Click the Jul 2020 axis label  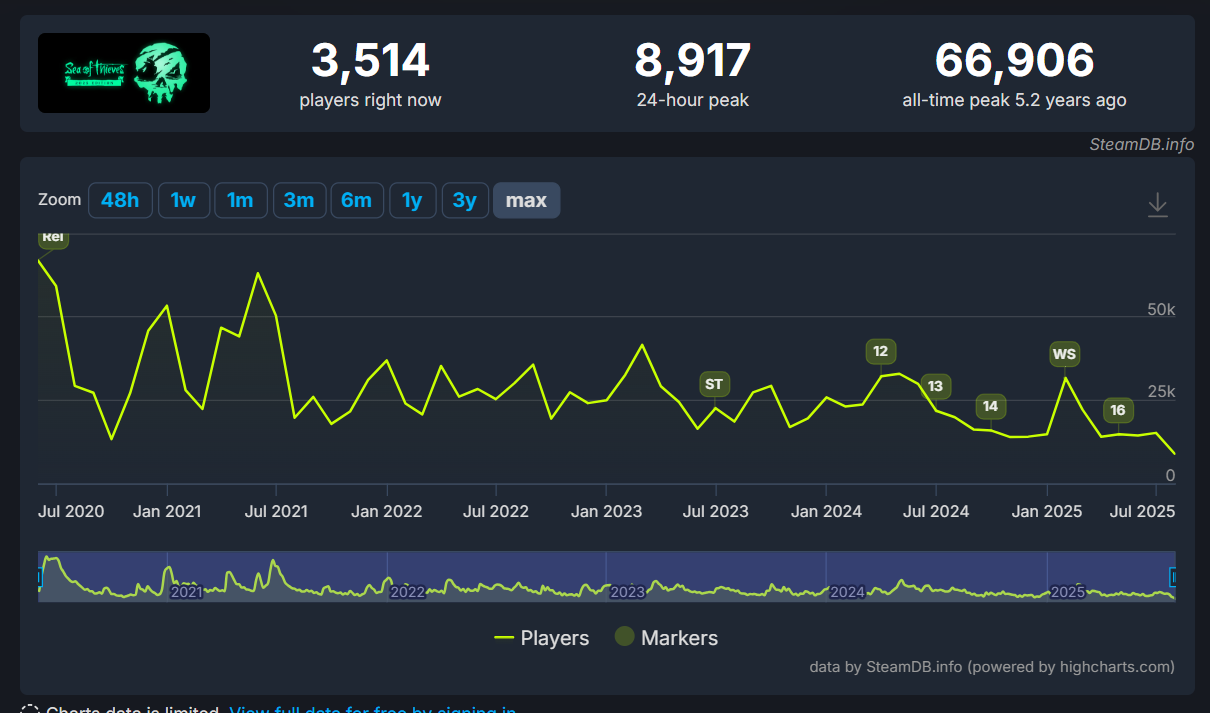click(x=69, y=511)
